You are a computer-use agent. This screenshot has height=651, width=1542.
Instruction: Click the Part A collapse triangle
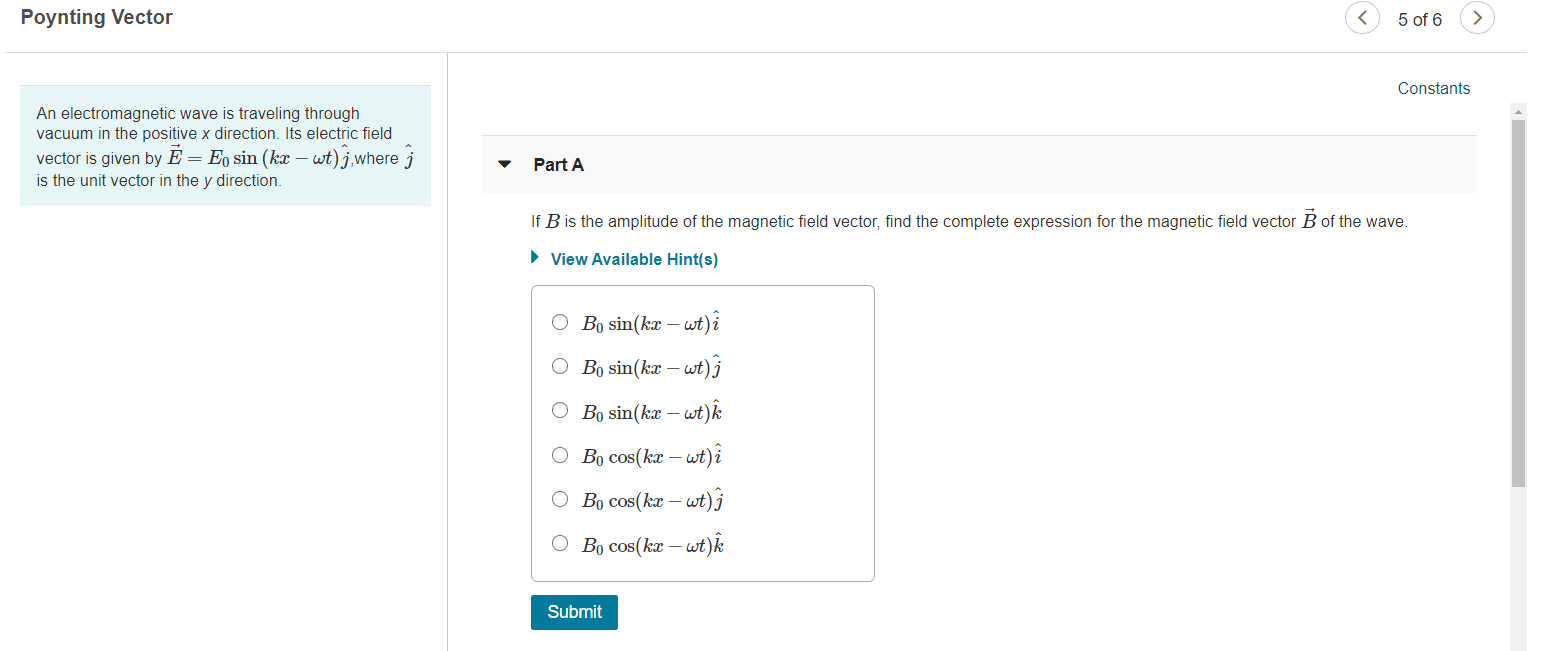pyautogui.click(x=504, y=164)
